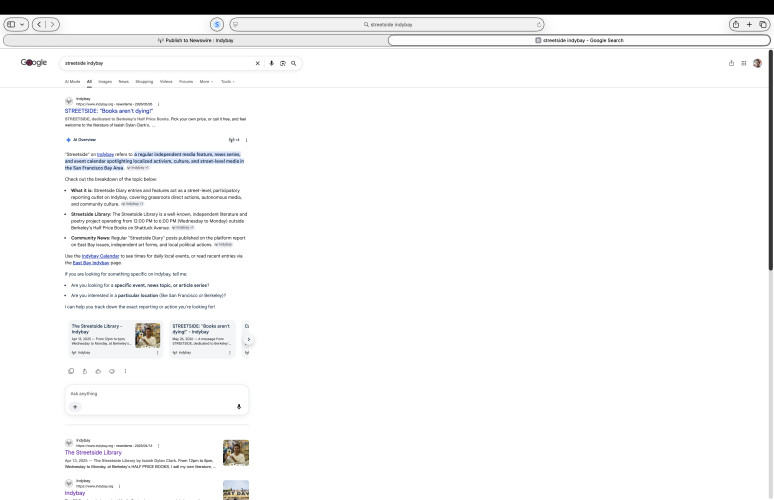Click the Safari address bar
This screenshot has height=500, width=774.
click(x=387, y=24)
